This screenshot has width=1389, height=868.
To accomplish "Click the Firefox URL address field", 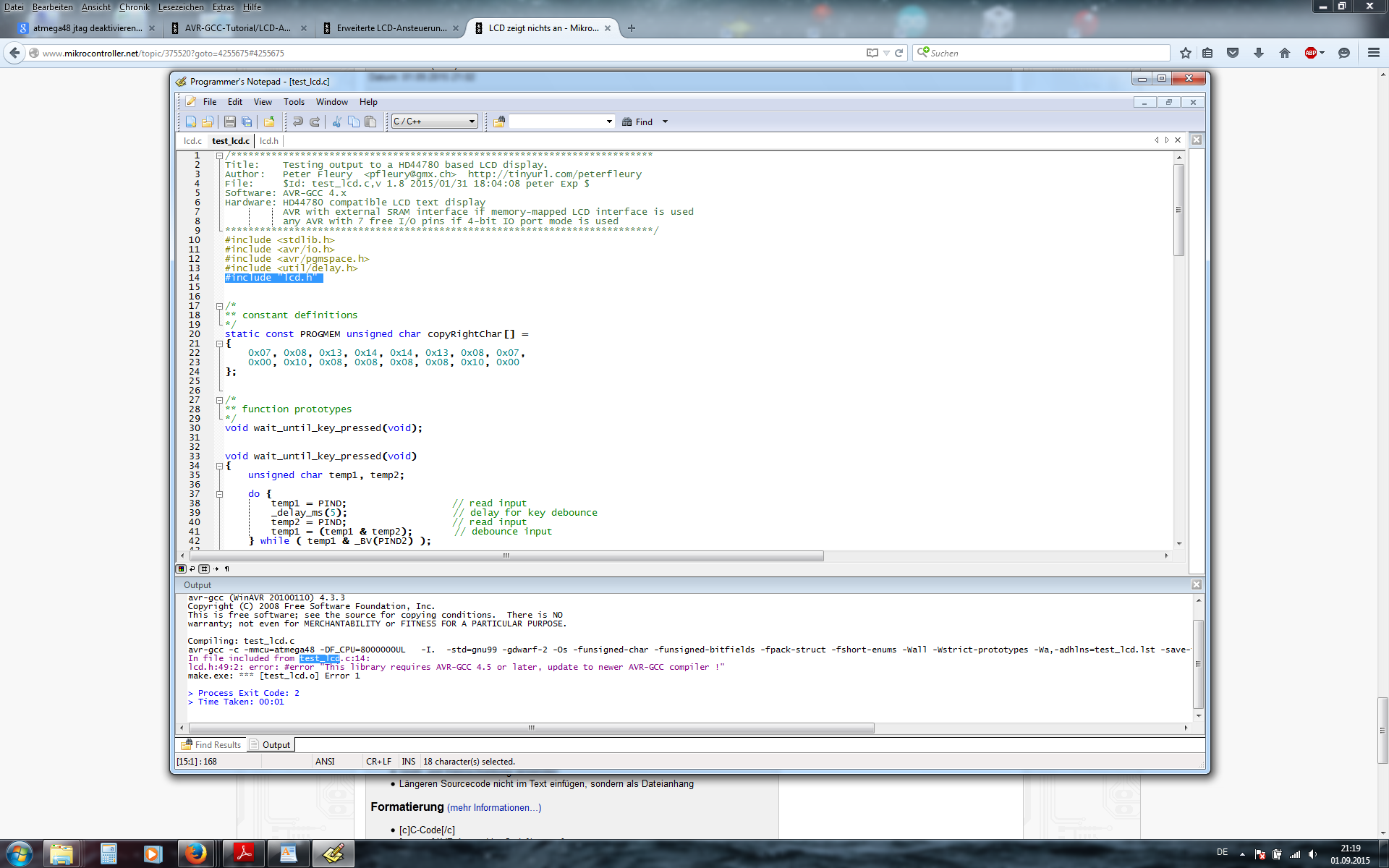I will pos(449,53).
